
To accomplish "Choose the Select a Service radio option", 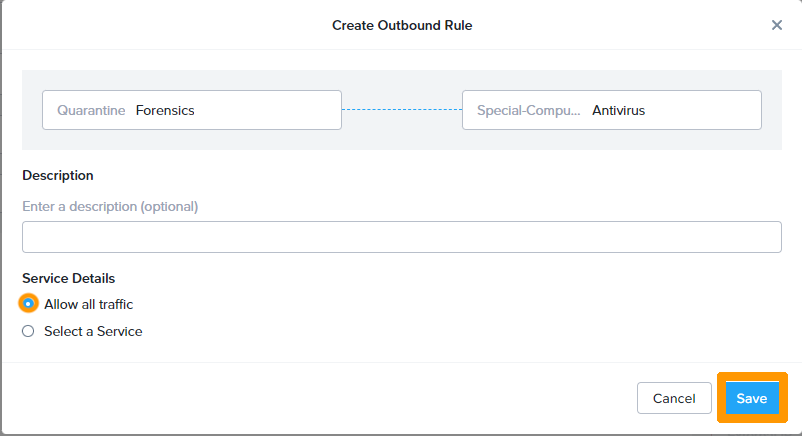I will tap(28, 331).
